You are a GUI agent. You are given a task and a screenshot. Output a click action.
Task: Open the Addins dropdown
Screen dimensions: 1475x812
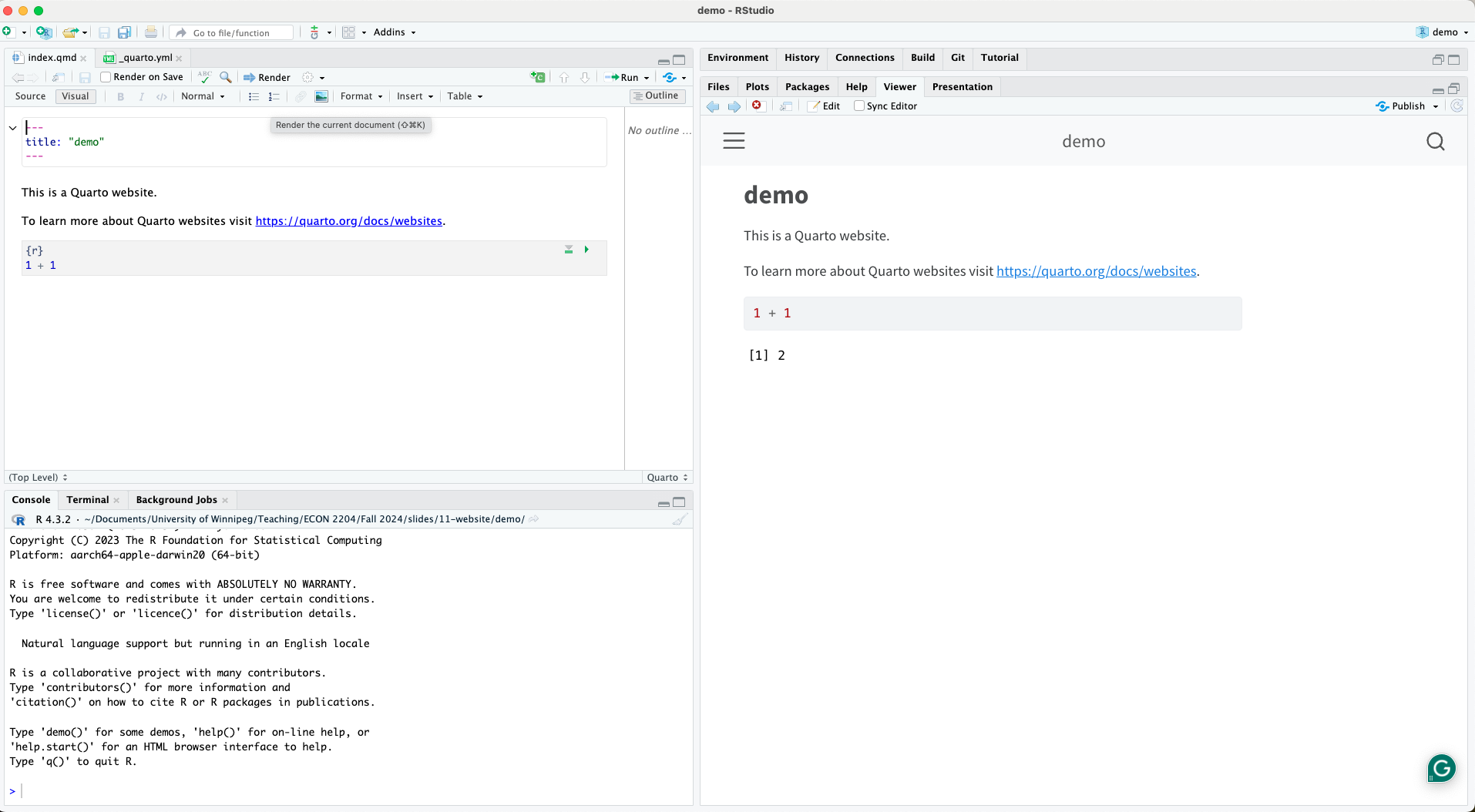click(395, 32)
